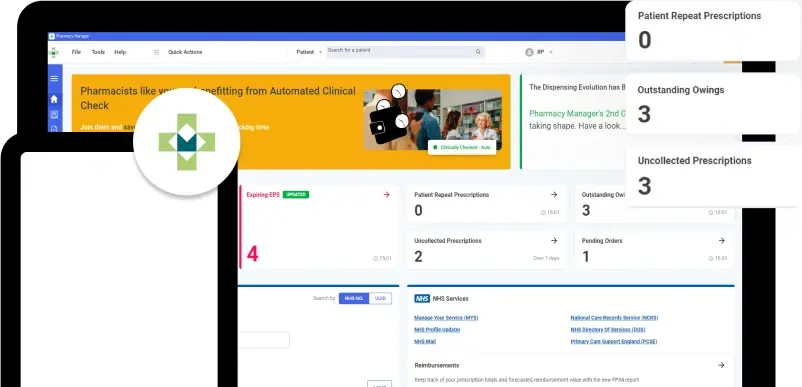Follow the Manage Your Service (MYS) link

(446, 317)
